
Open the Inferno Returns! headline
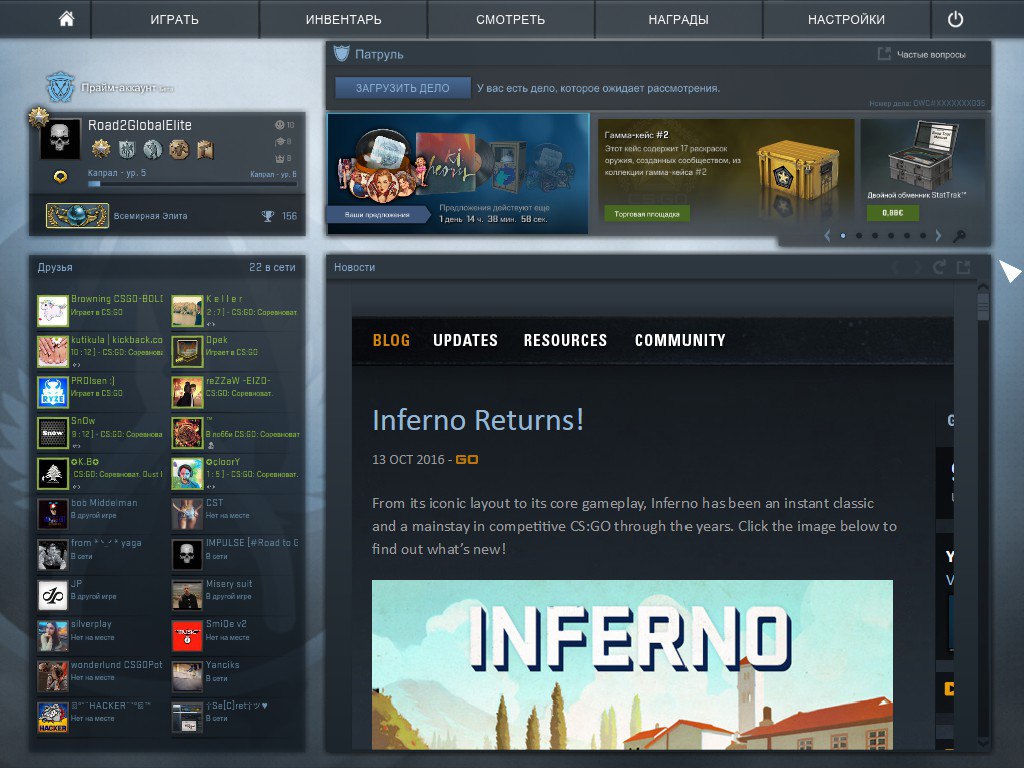coord(478,420)
